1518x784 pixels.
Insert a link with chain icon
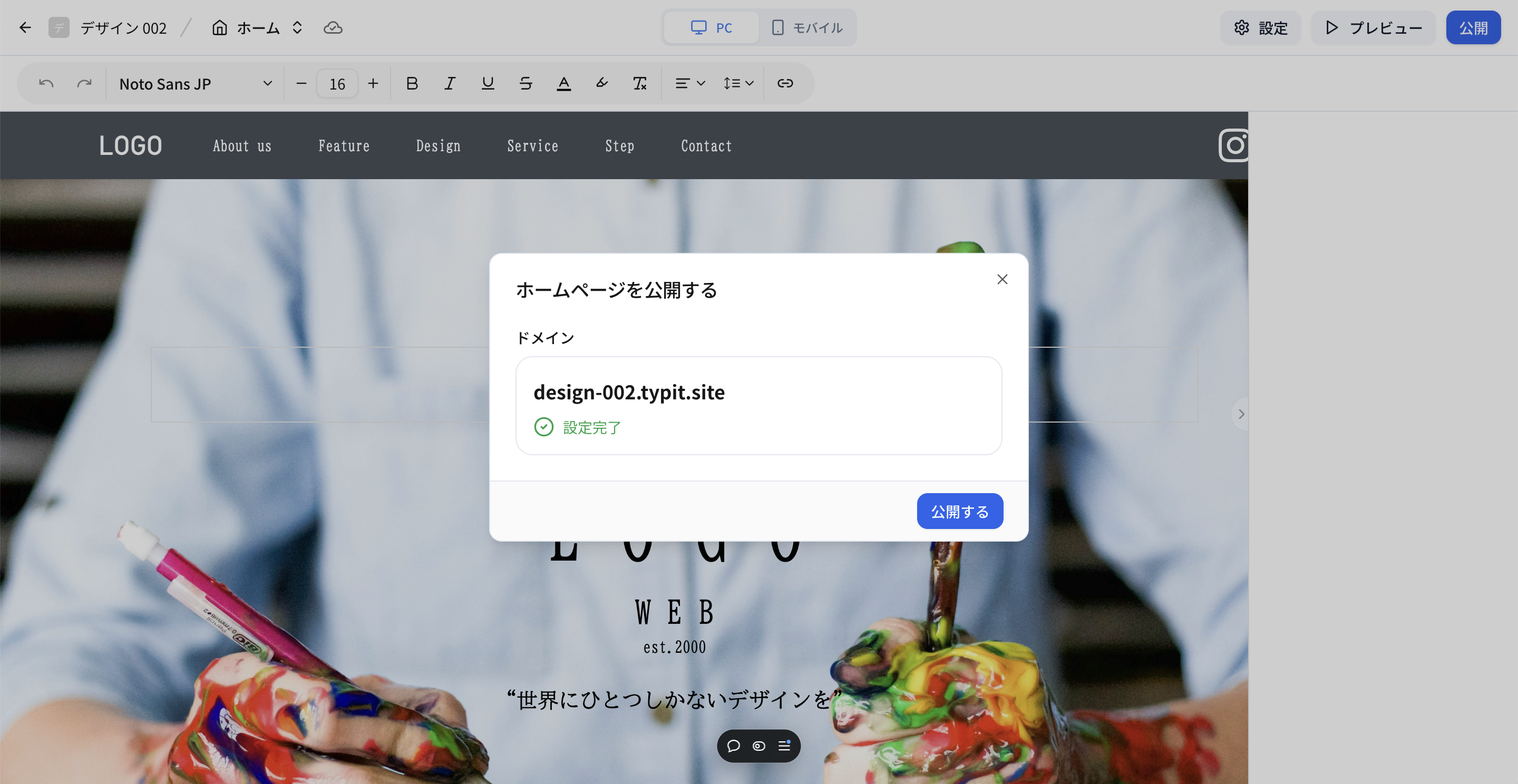[x=785, y=84]
